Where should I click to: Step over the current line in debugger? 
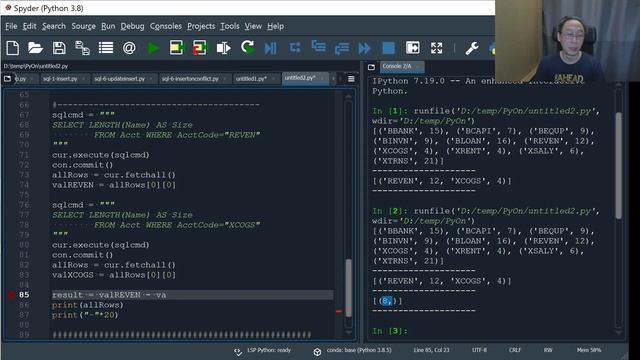coord(295,48)
